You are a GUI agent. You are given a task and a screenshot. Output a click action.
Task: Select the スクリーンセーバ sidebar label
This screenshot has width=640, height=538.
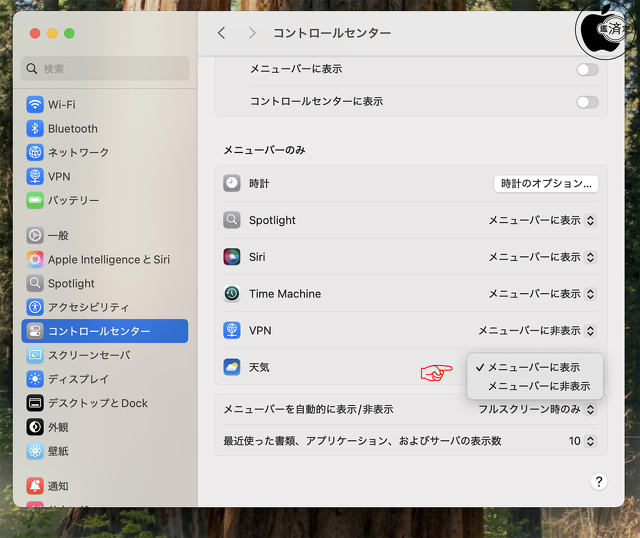click(x=89, y=355)
